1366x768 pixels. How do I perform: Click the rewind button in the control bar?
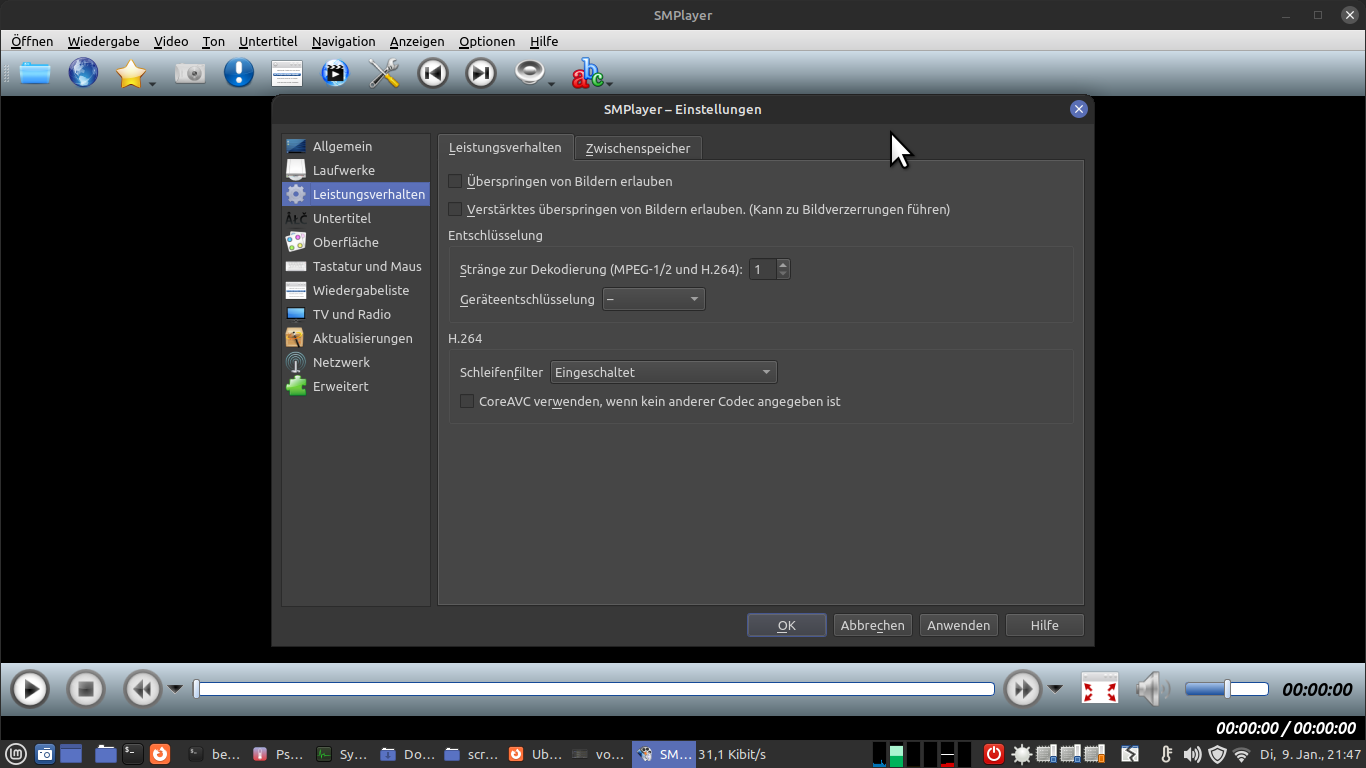(142, 689)
